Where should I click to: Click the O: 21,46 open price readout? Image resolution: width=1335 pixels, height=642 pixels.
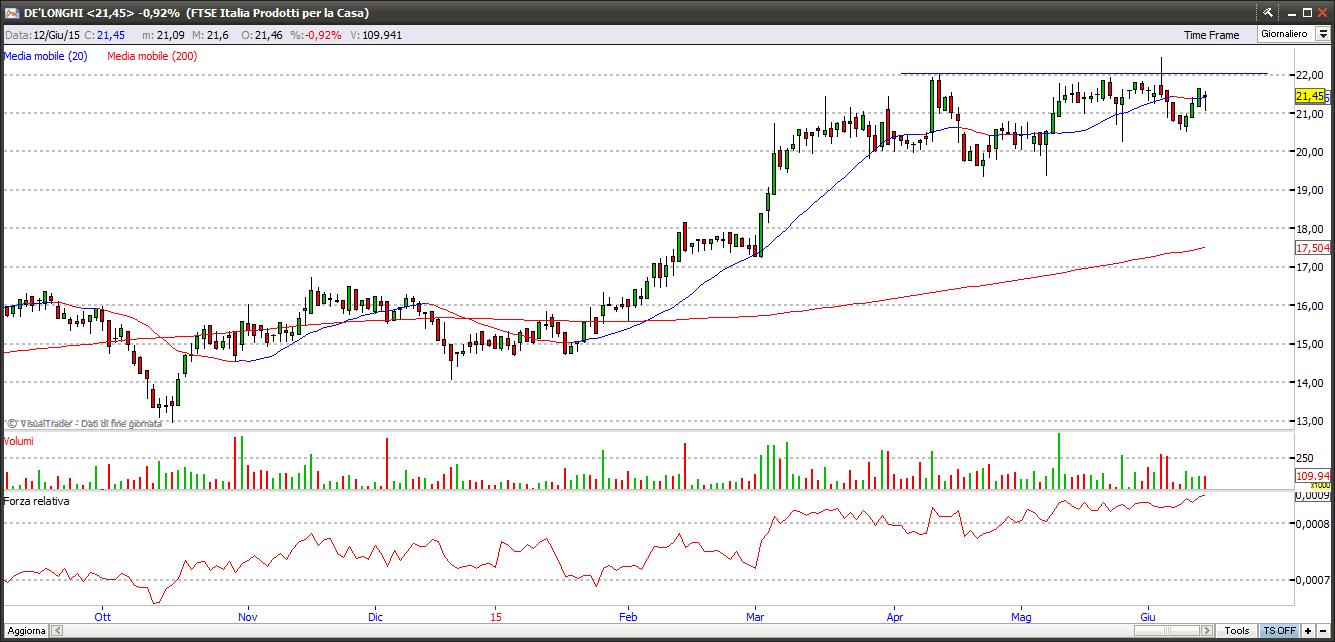pos(263,34)
